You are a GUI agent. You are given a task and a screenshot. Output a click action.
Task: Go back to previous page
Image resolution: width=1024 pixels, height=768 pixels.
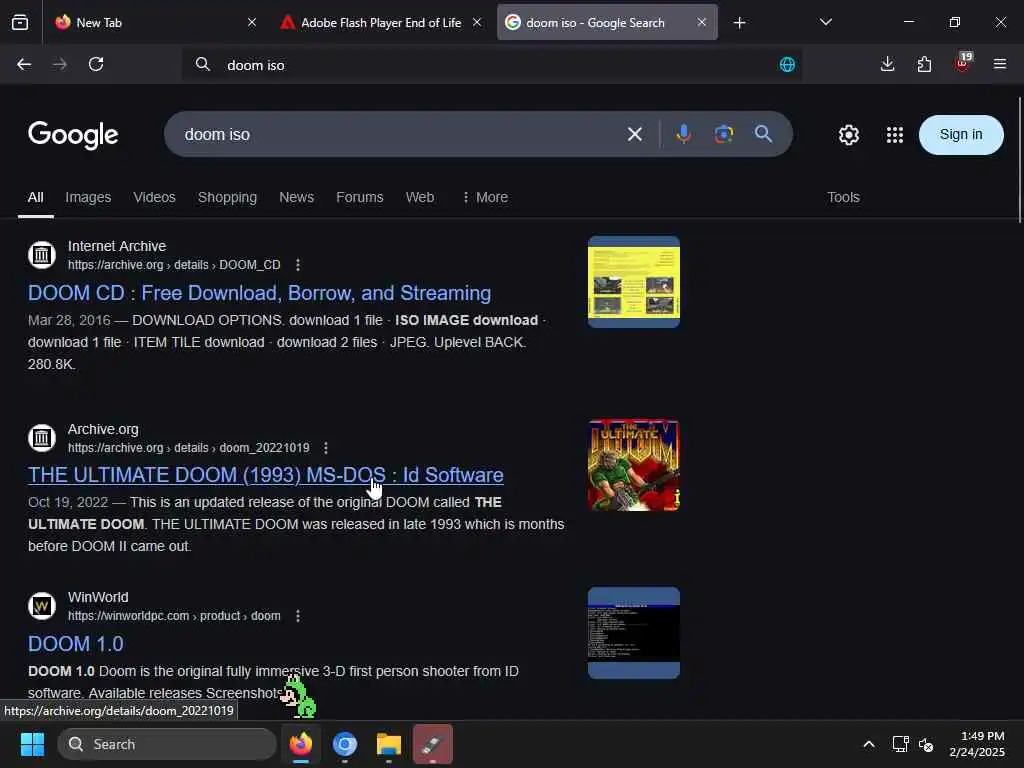[24, 65]
